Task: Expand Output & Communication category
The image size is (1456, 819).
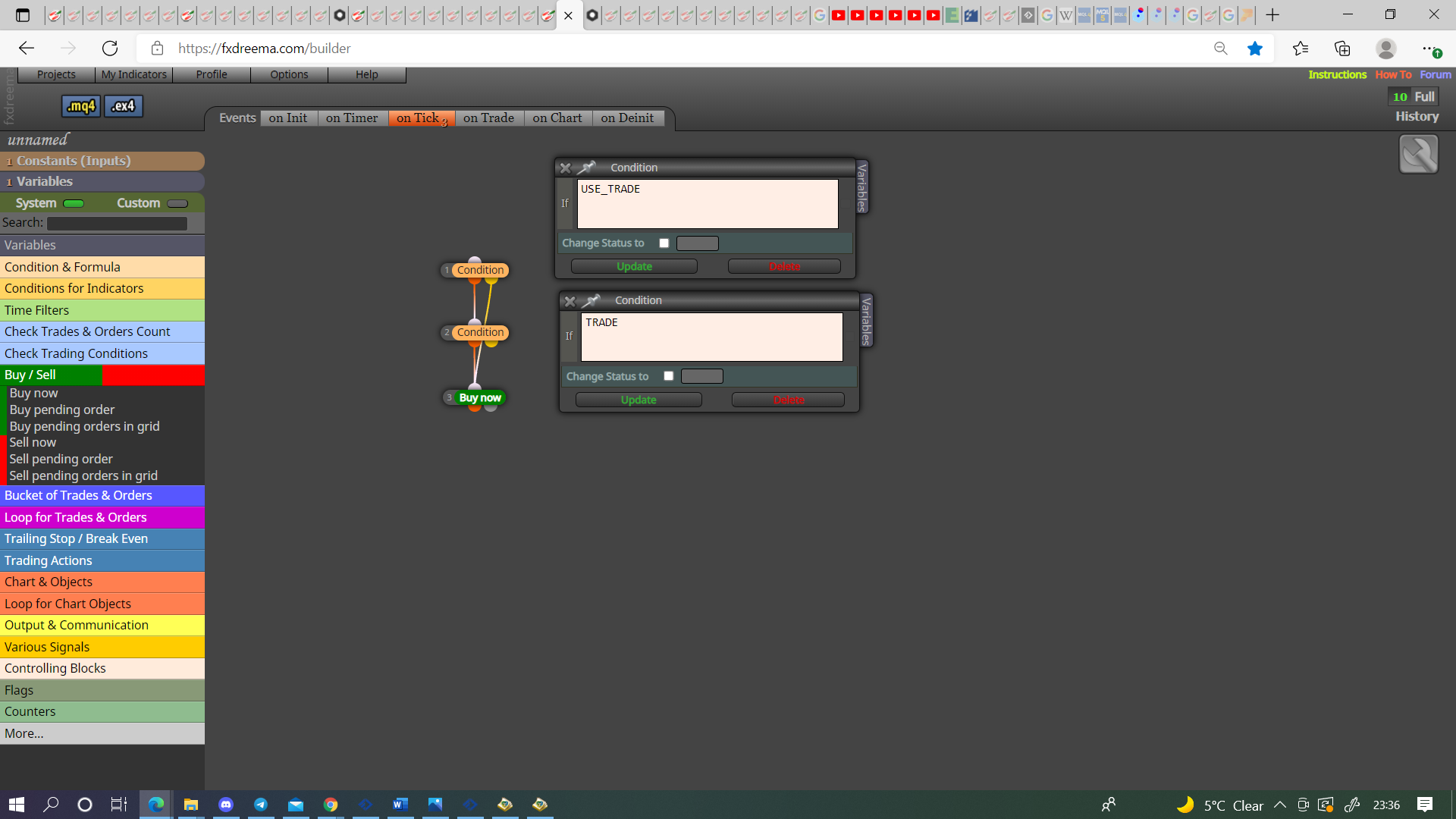Action: point(102,625)
